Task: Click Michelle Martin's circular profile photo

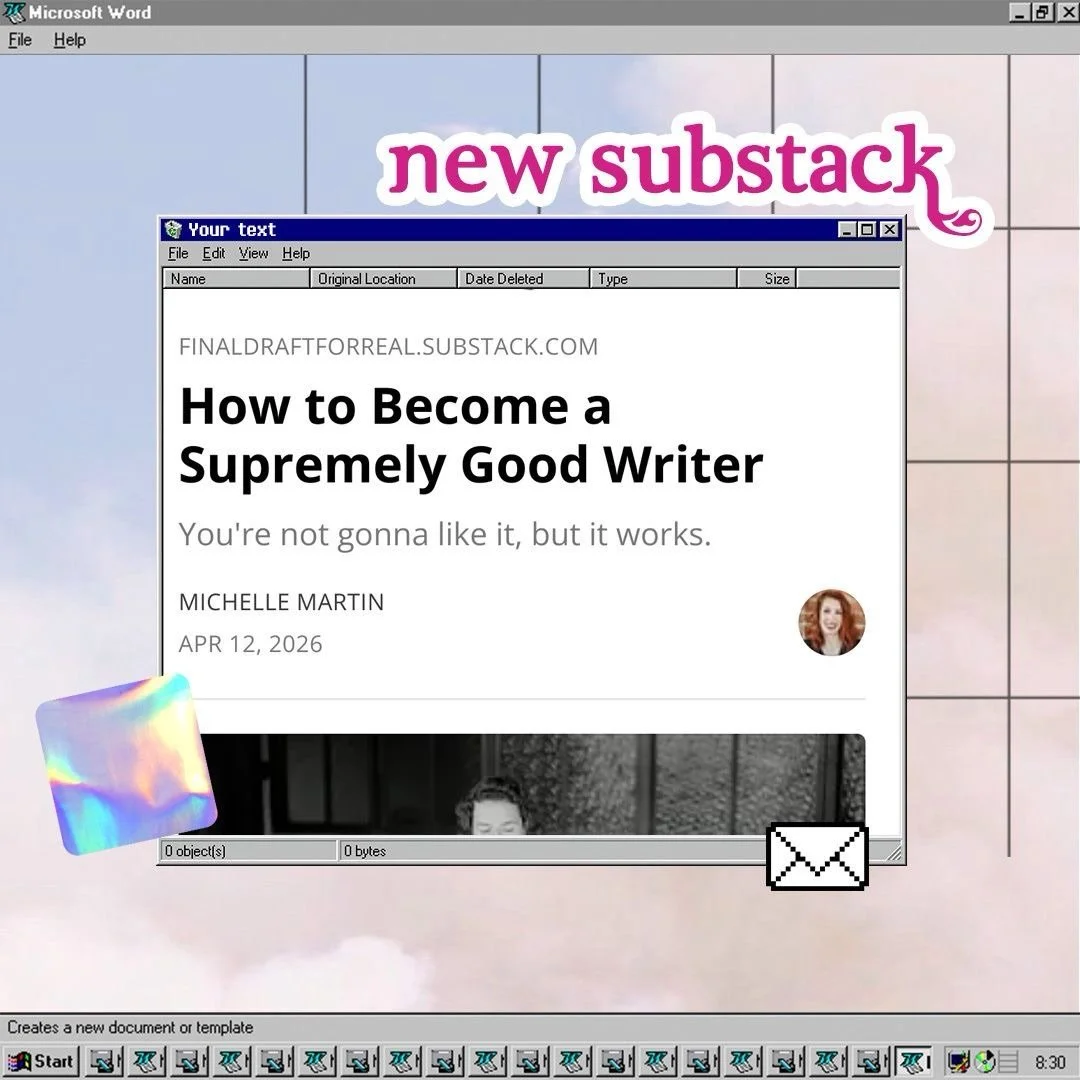Action: pyautogui.click(x=832, y=622)
